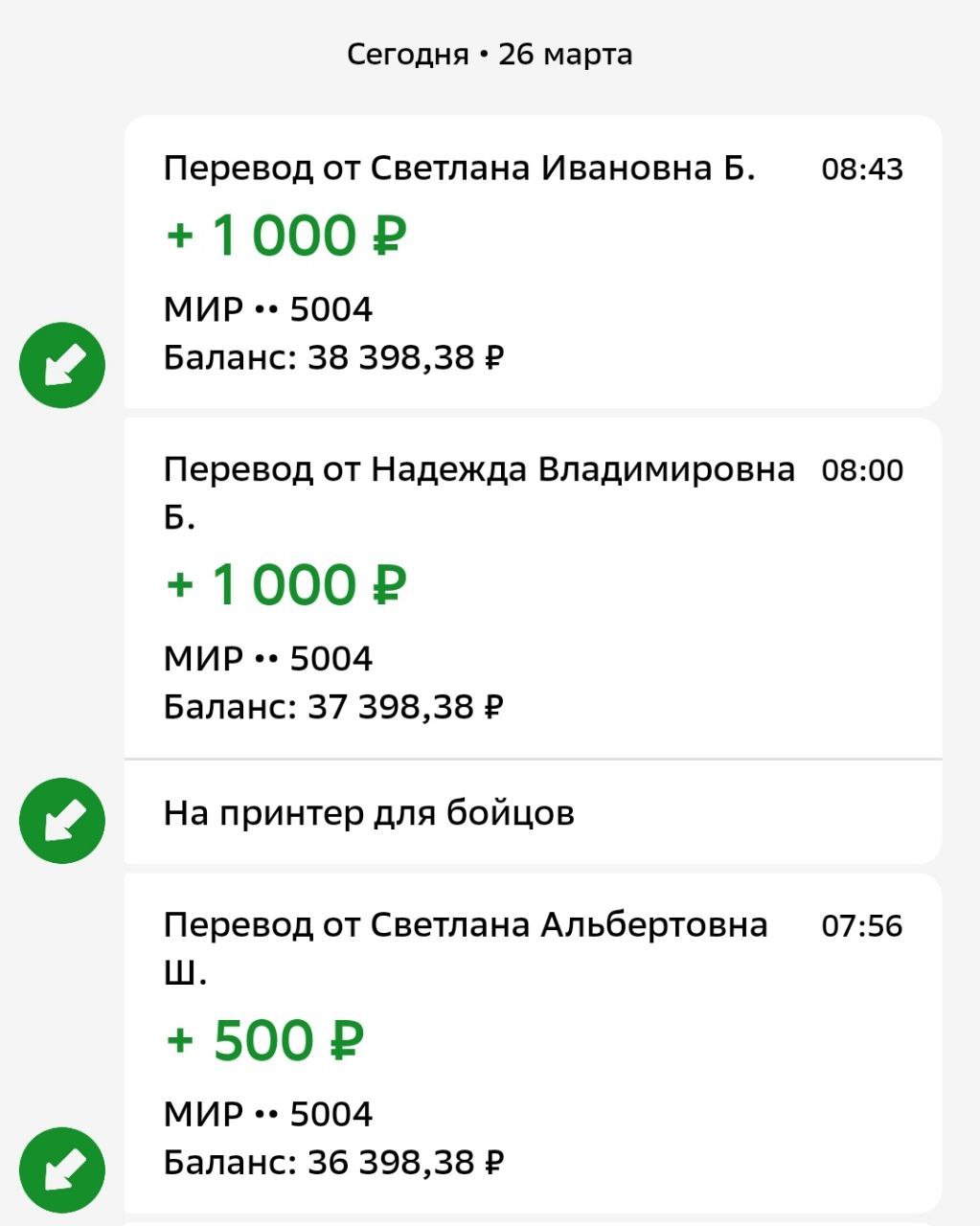The width and height of the screenshot is (980, 1226).
Task: Tap green arrow icon beside 36 398,38 balance
Action: coord(62,1169)
